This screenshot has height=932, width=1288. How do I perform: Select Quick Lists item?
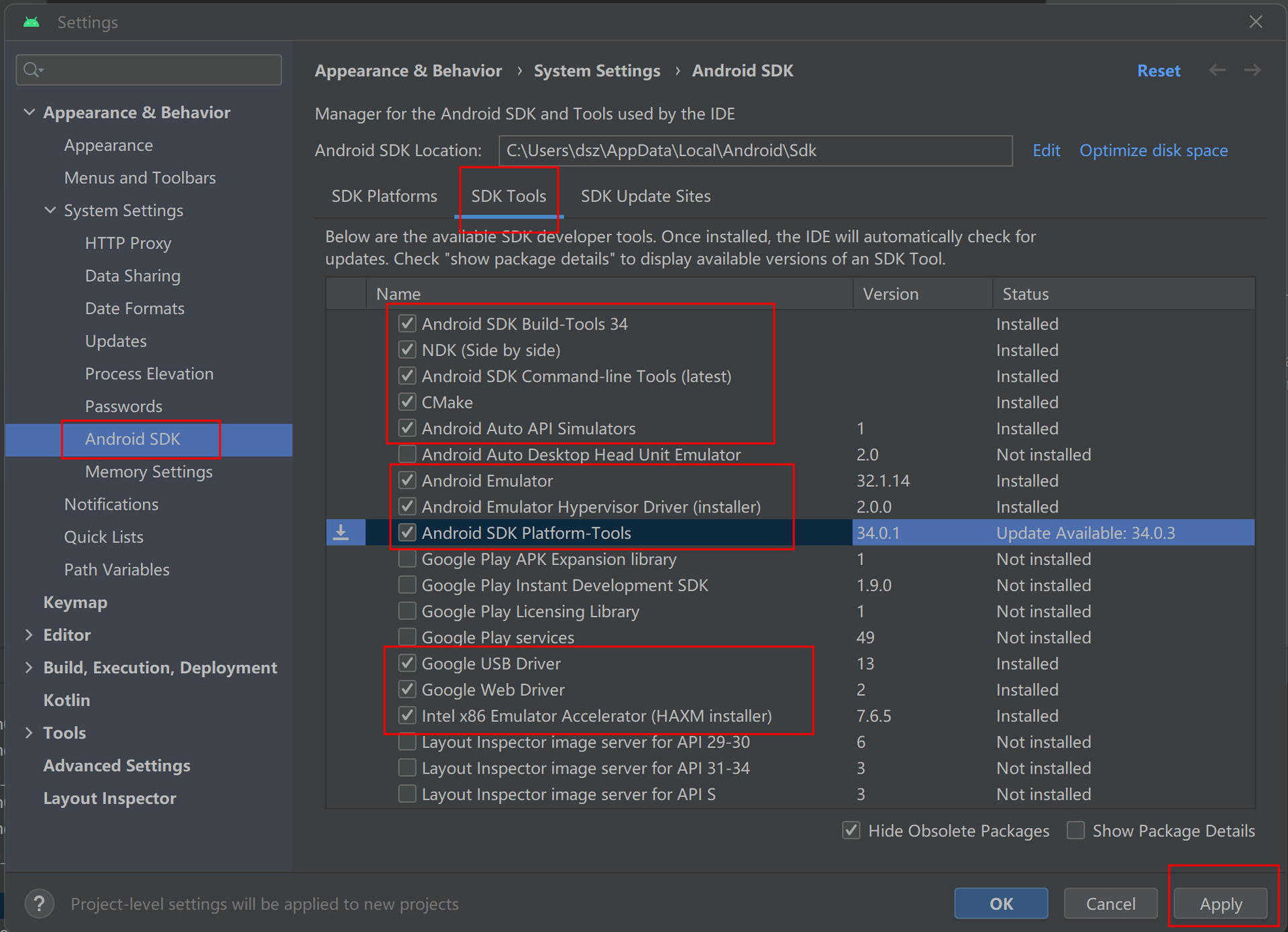click(104, 537)
